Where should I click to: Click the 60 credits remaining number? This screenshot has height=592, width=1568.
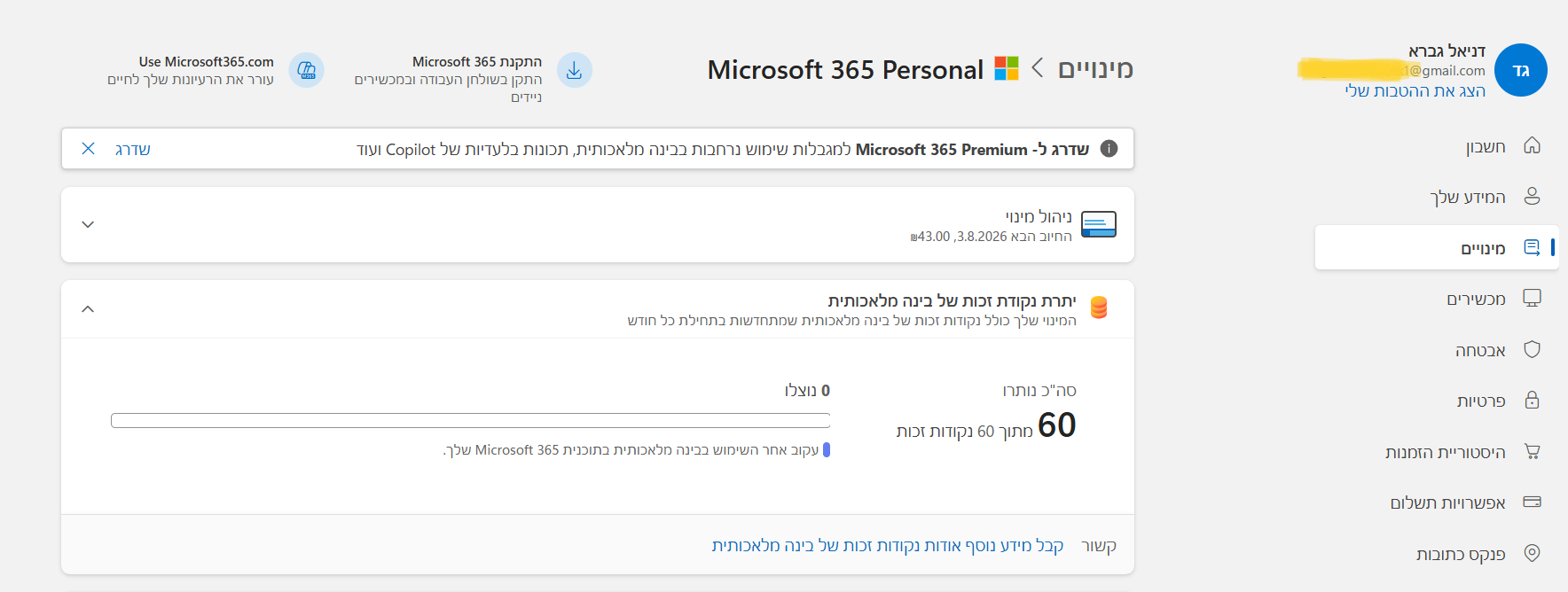(x=1057, y=425)
